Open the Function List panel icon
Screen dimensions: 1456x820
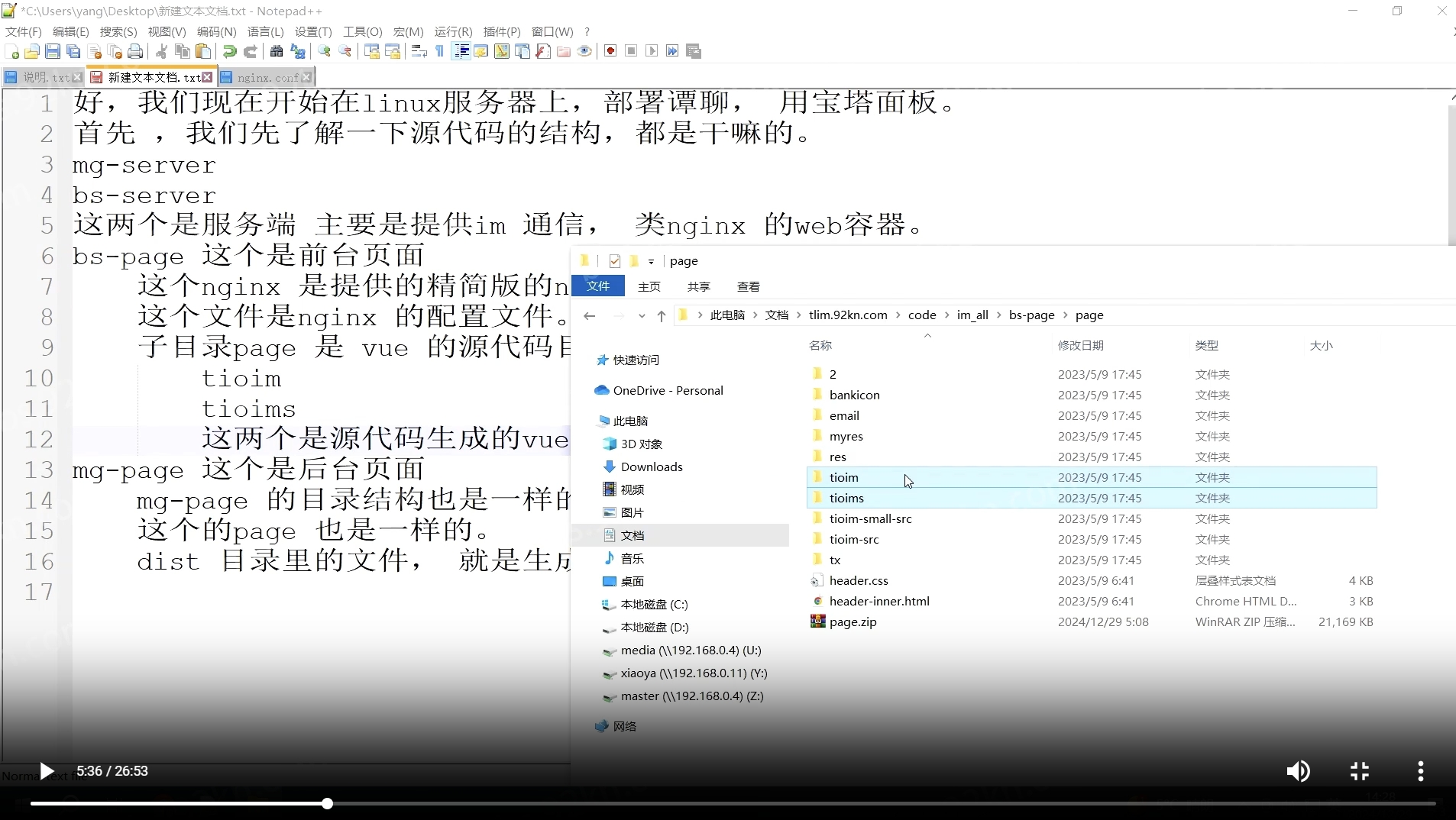pyautogui.click(x=543, y=51)
